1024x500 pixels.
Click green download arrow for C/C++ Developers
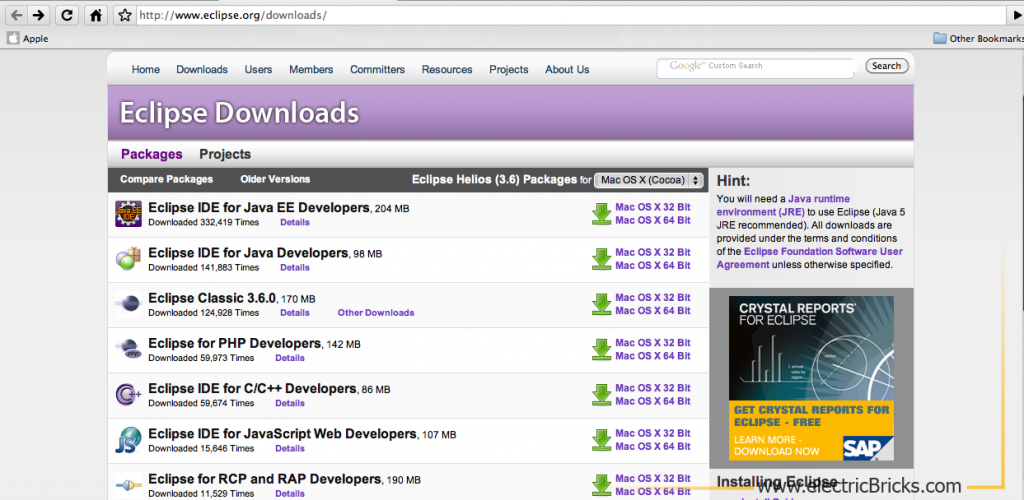click(x=601, y=394)
